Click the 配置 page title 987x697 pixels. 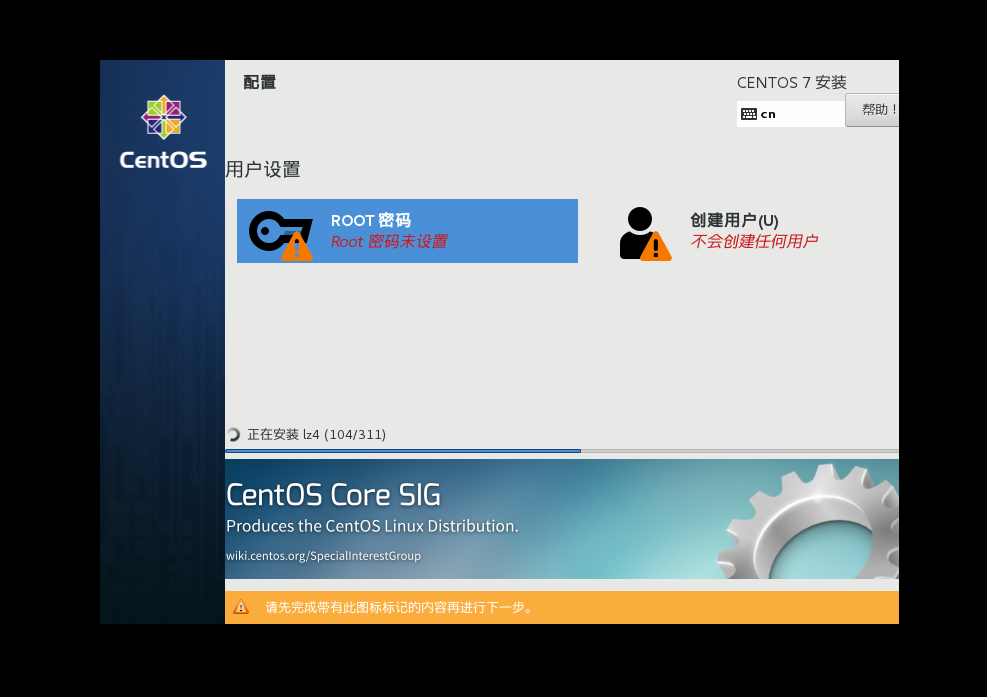[260, 82]
